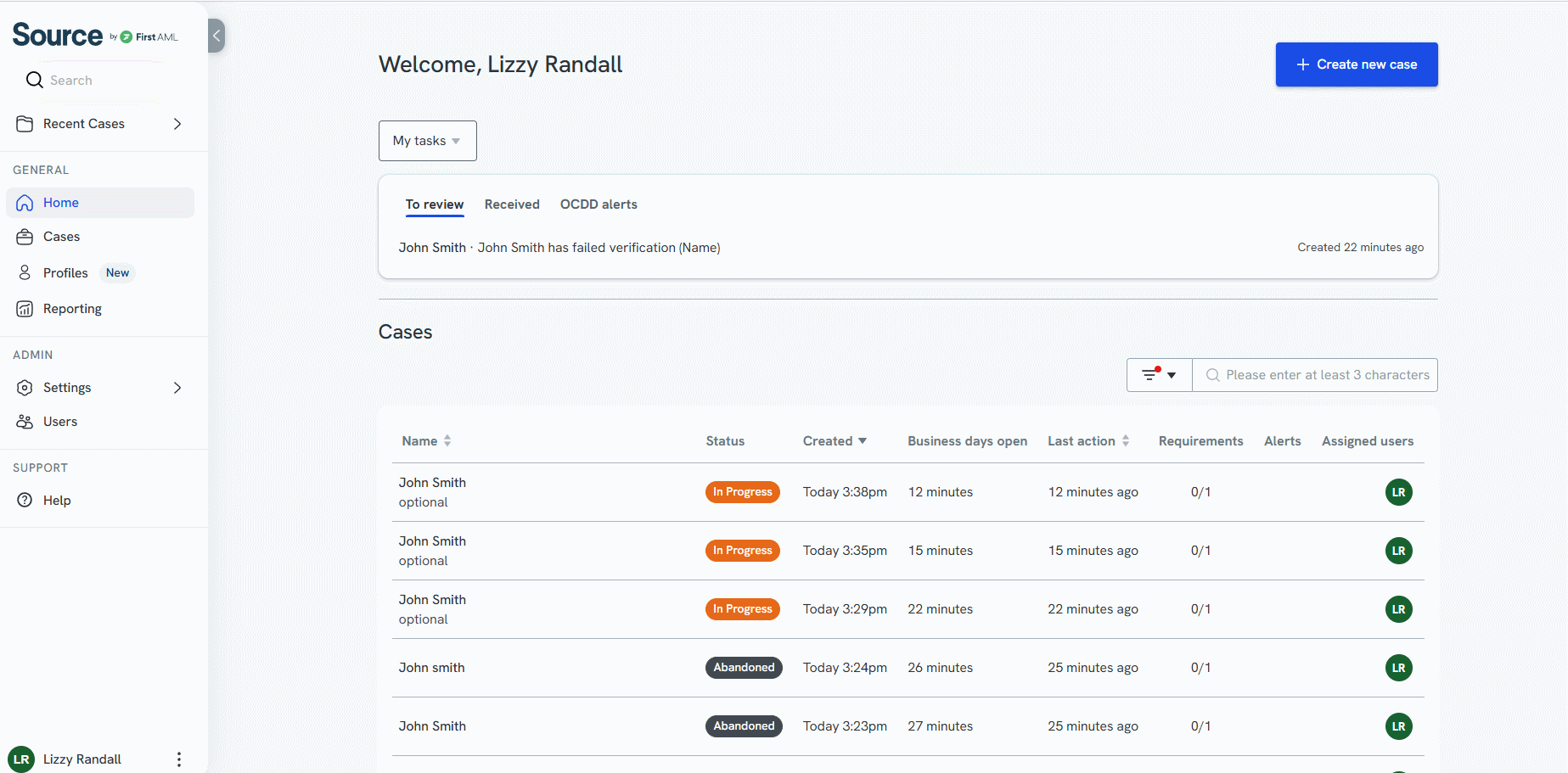This screenshot has height=773, width=1568.
Task: Click the New badge beside Profiles
Action: pyautogui.click(x=117, y=272)
